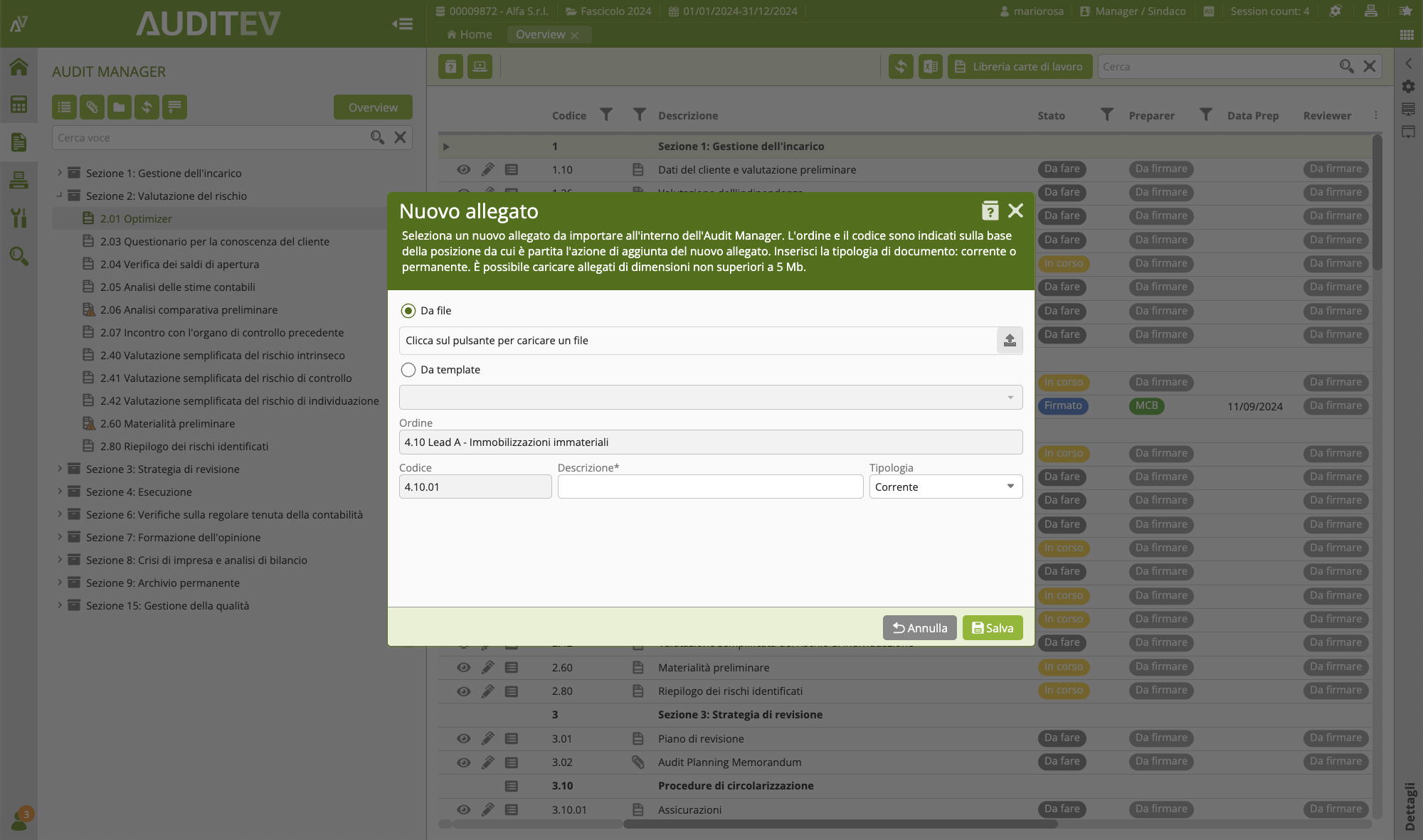Click the Excel export toolbar icon
The height and width of the screenshot is (840, 1423).
pos(930,67)
